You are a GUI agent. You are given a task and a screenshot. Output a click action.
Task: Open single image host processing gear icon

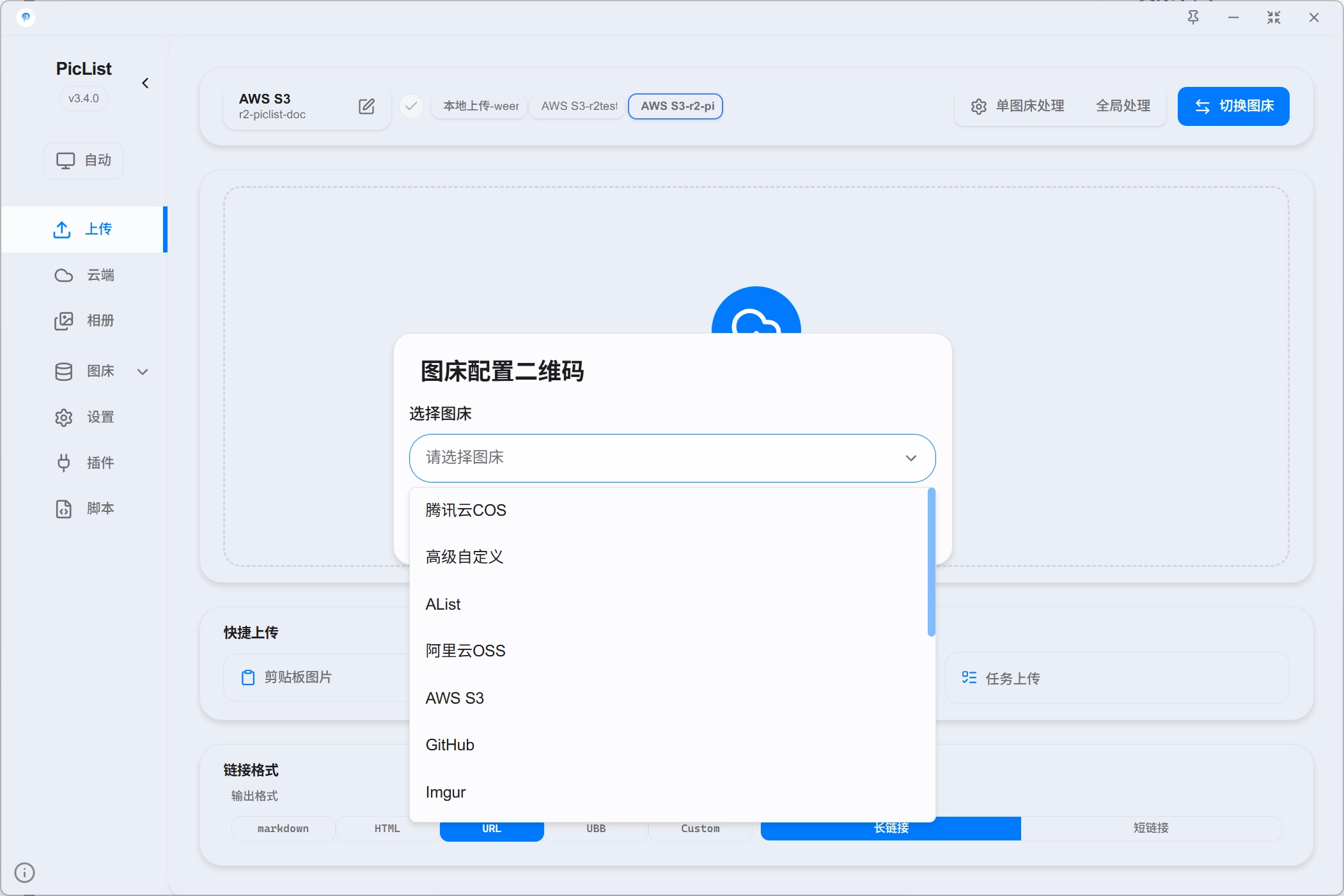click(x=978, y=106)
